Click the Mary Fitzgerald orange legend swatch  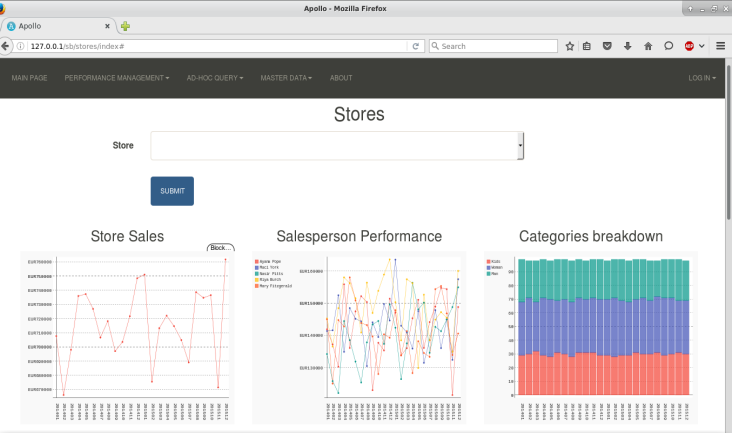[257, 286]
